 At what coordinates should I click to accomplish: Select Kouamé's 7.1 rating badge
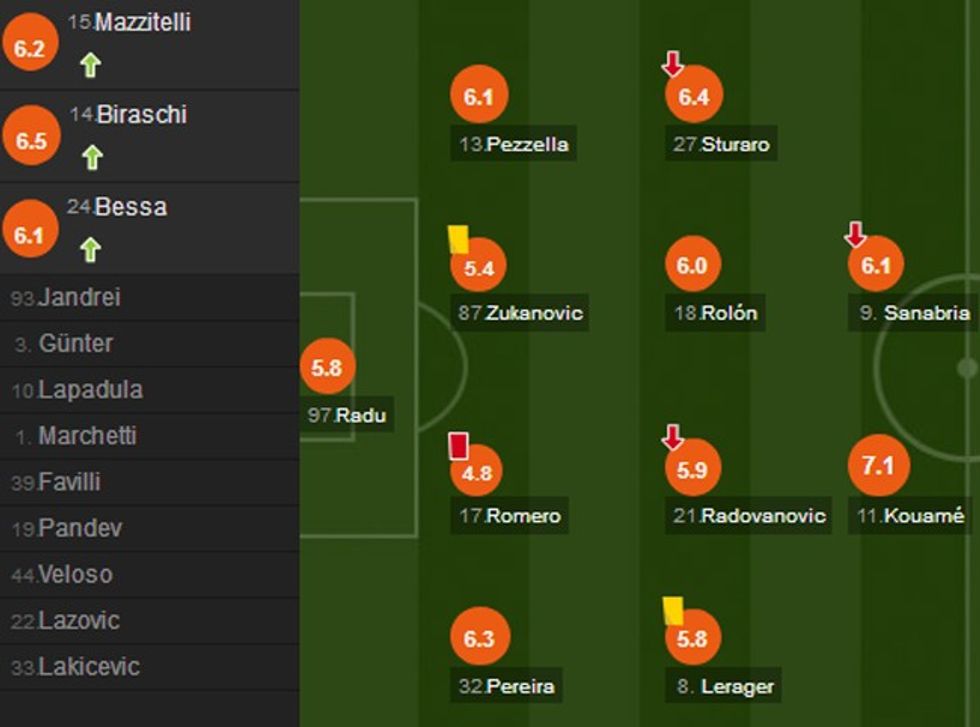click(x=877, y=467)
